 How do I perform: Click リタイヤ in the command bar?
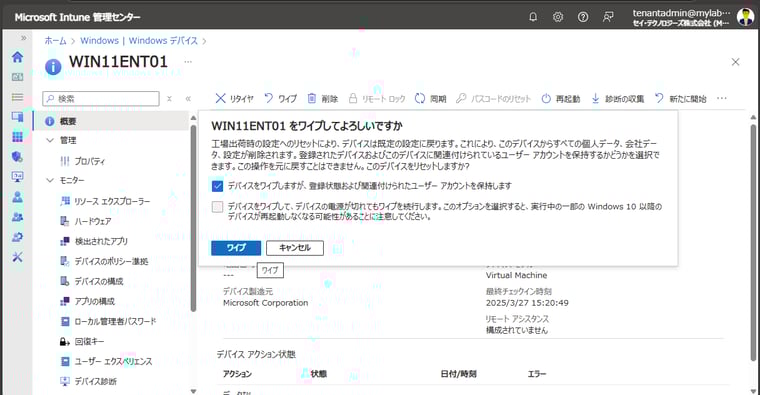[235, 98]
